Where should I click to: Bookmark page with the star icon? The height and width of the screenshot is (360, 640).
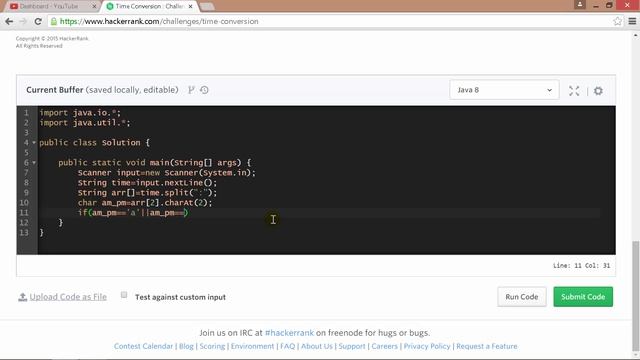pyautogui.click(x=617, y=21)
